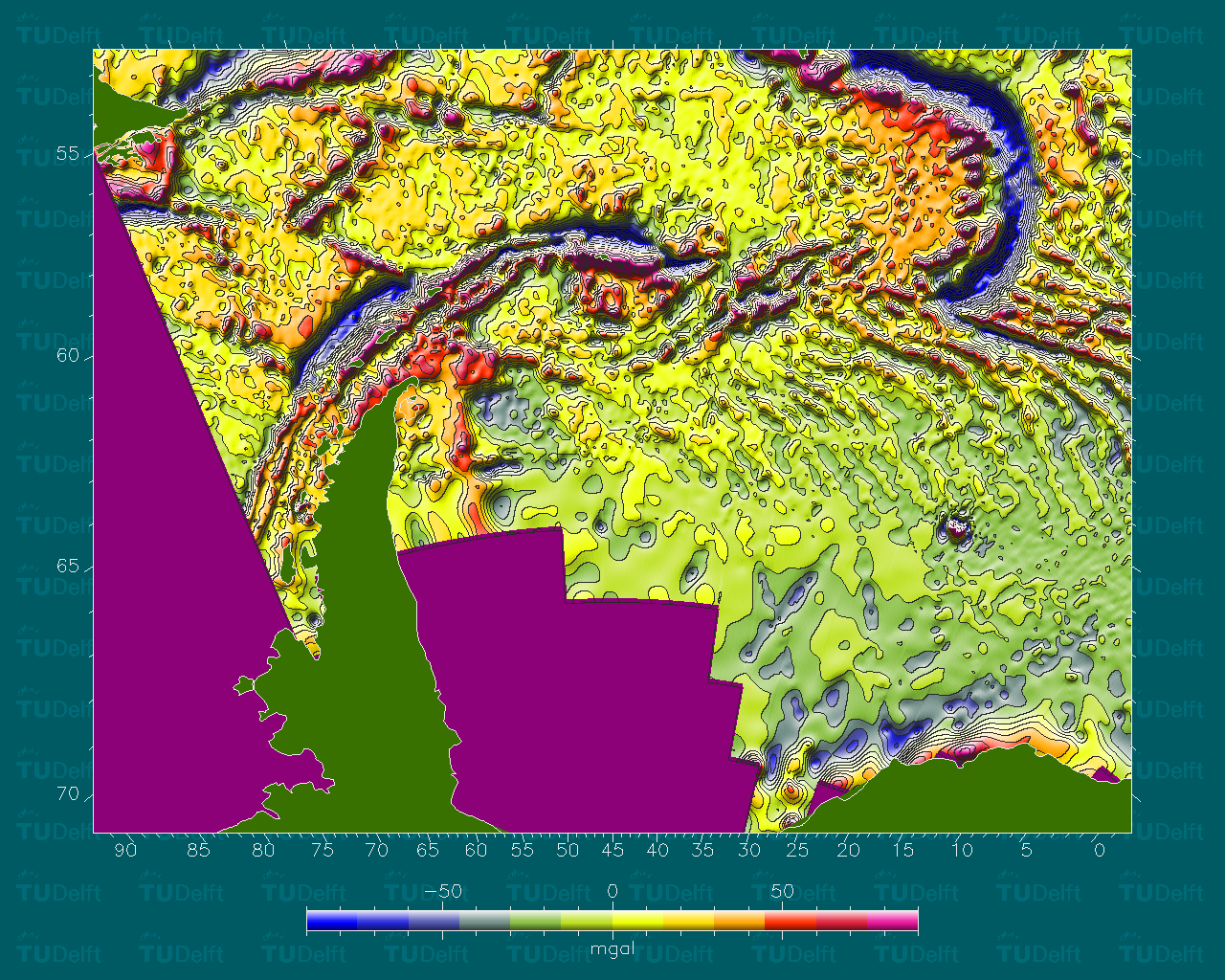Click the 85 tick label on horizontal axis

click(198, 850)
